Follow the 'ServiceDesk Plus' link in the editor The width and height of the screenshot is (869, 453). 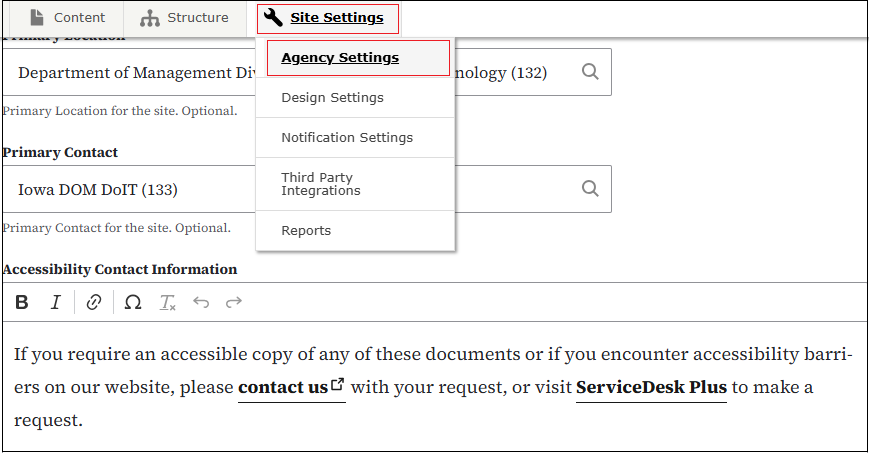651,387
